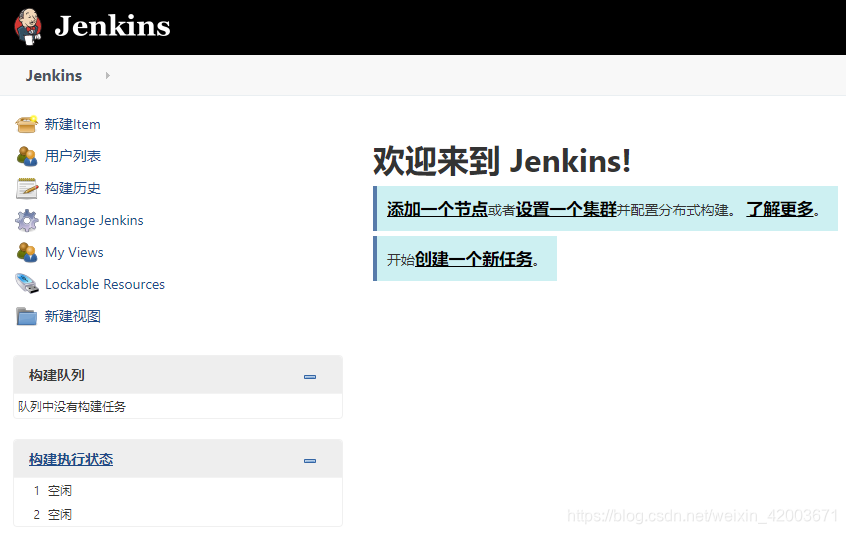Open My Views
The width and height of the screenshot is (846, 534).
pos(74,252)
